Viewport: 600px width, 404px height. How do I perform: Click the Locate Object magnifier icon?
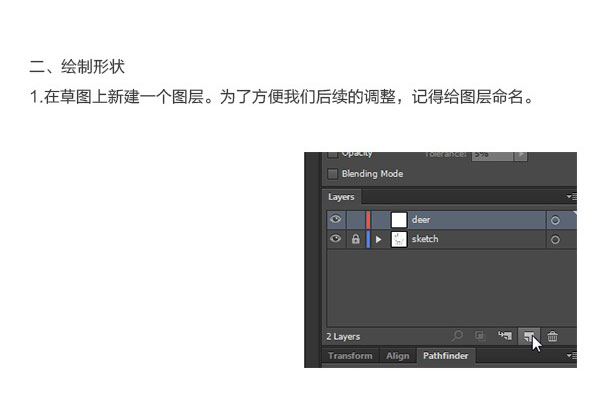[x=457, y=336]
